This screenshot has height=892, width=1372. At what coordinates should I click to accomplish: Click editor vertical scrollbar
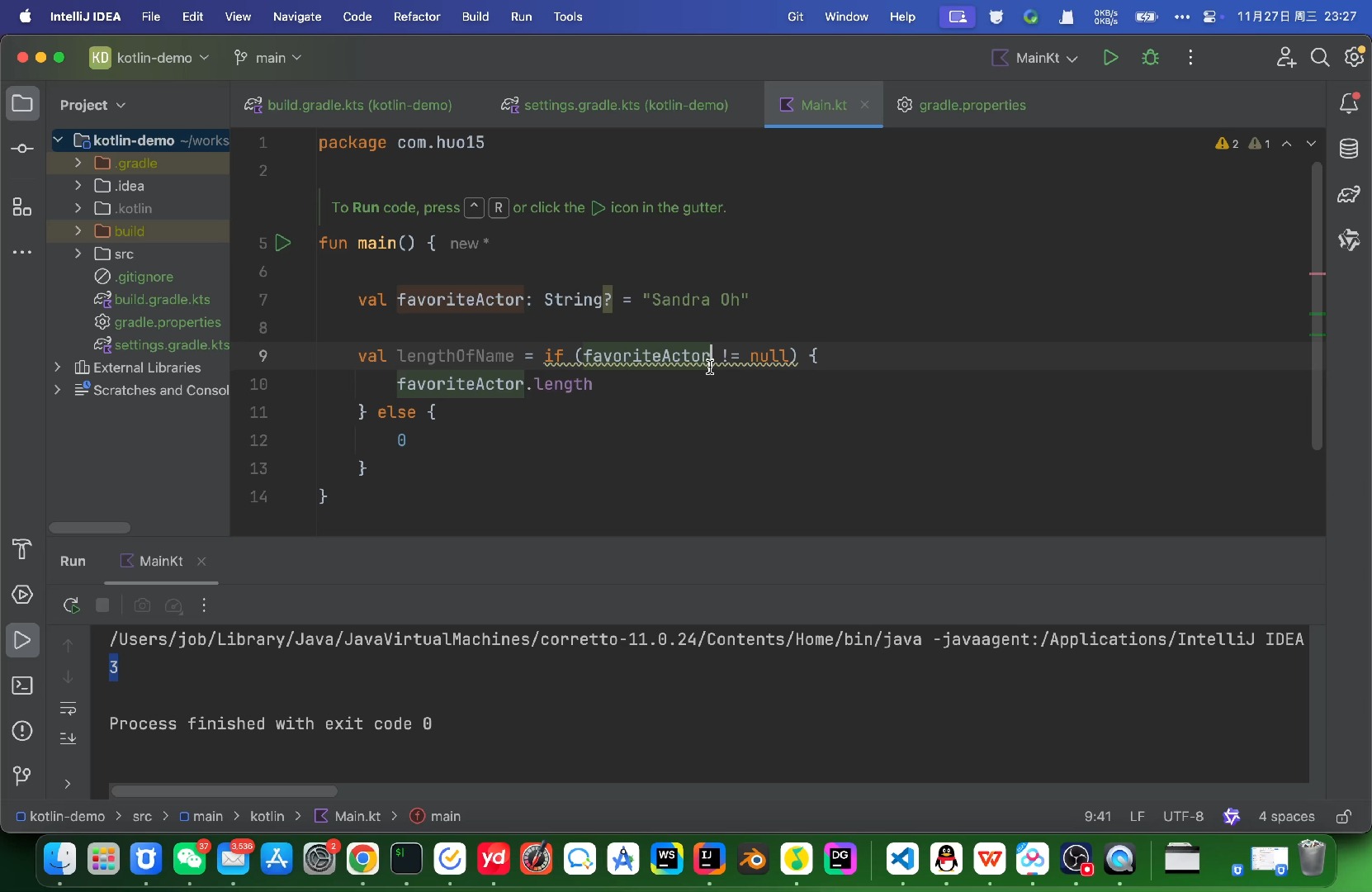1317,306
